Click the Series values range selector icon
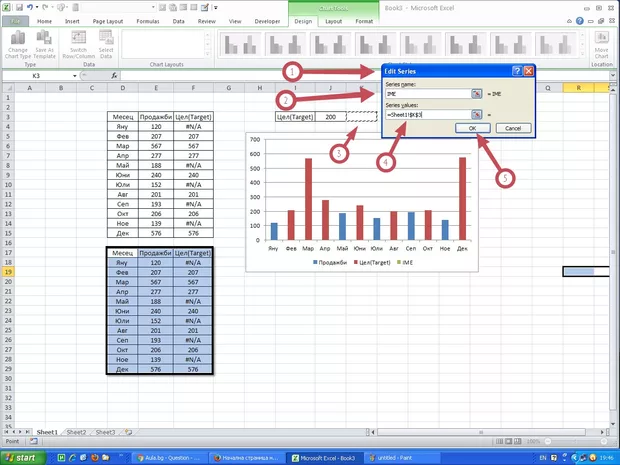Viewport: 620px width, 465px height. (x=477, y=115)
